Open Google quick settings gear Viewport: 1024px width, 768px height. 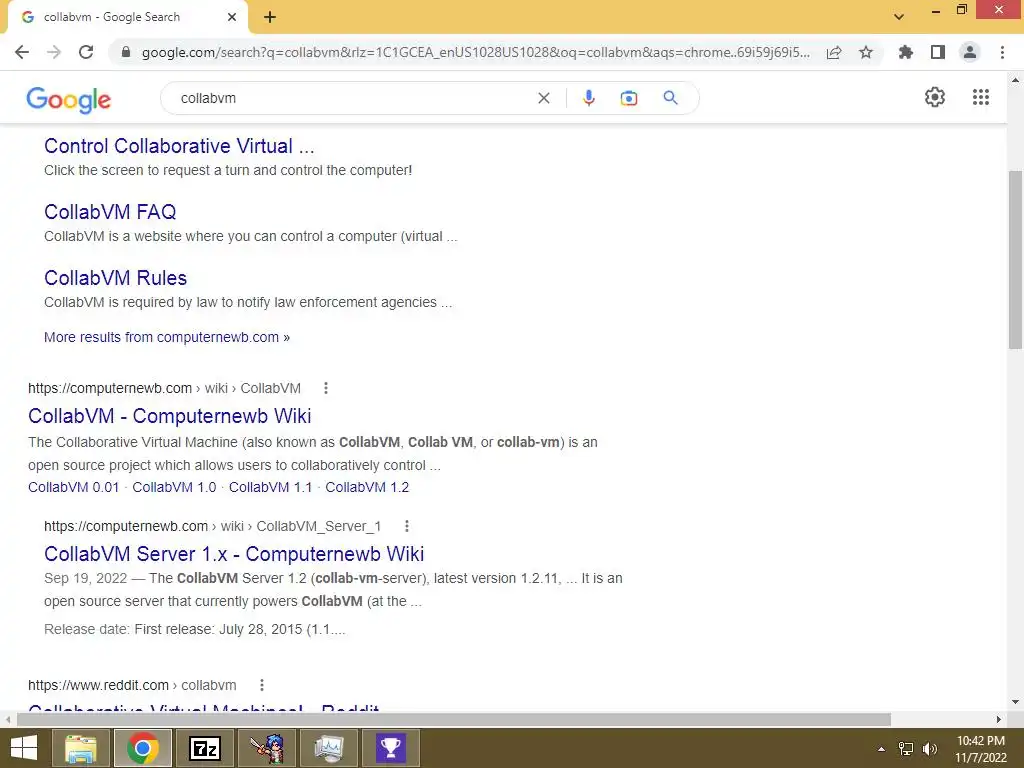[x=935, y=97]
